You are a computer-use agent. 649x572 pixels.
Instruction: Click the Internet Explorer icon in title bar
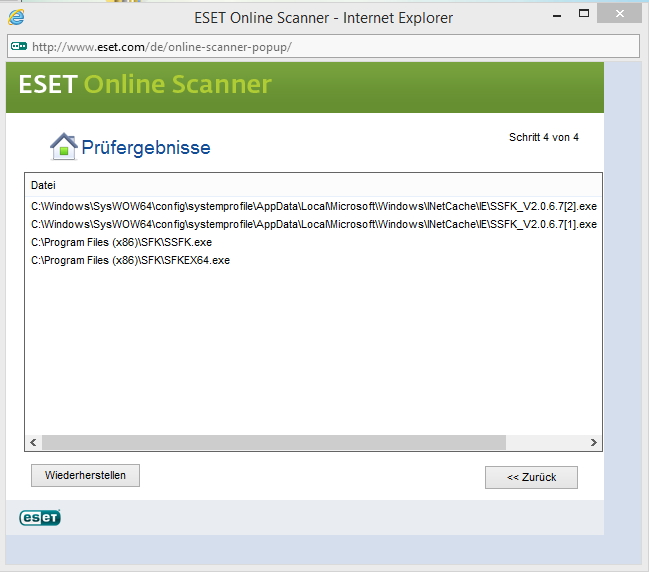16,17
